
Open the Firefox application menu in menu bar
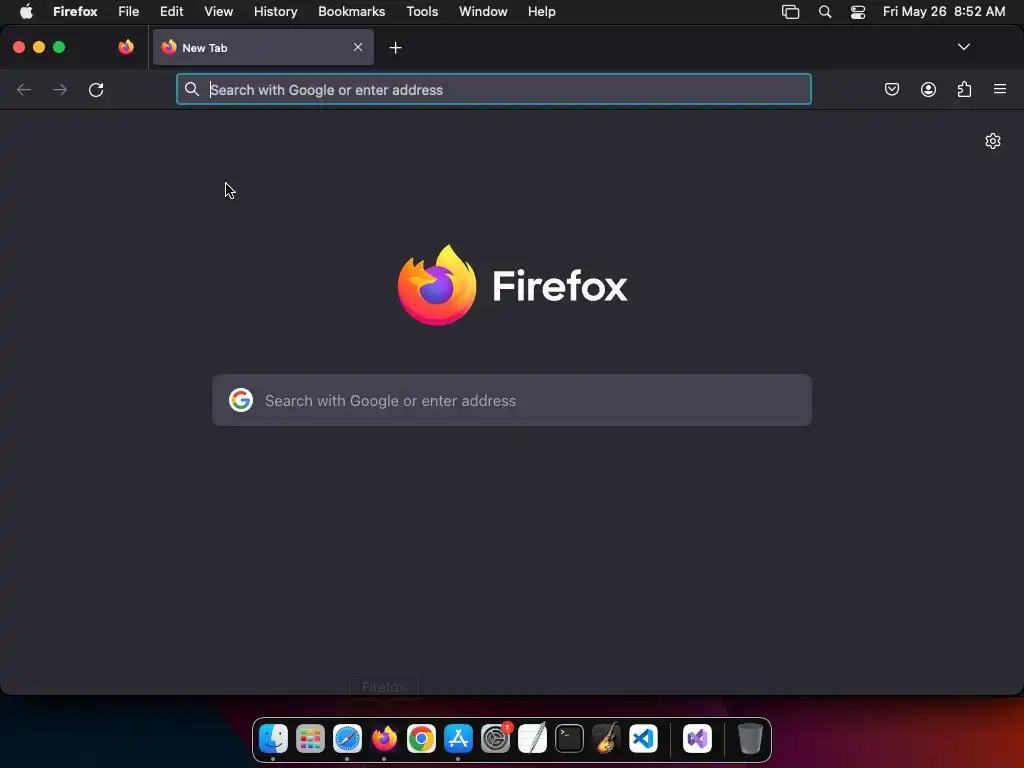pyautogui.click(x=75, y=12)
